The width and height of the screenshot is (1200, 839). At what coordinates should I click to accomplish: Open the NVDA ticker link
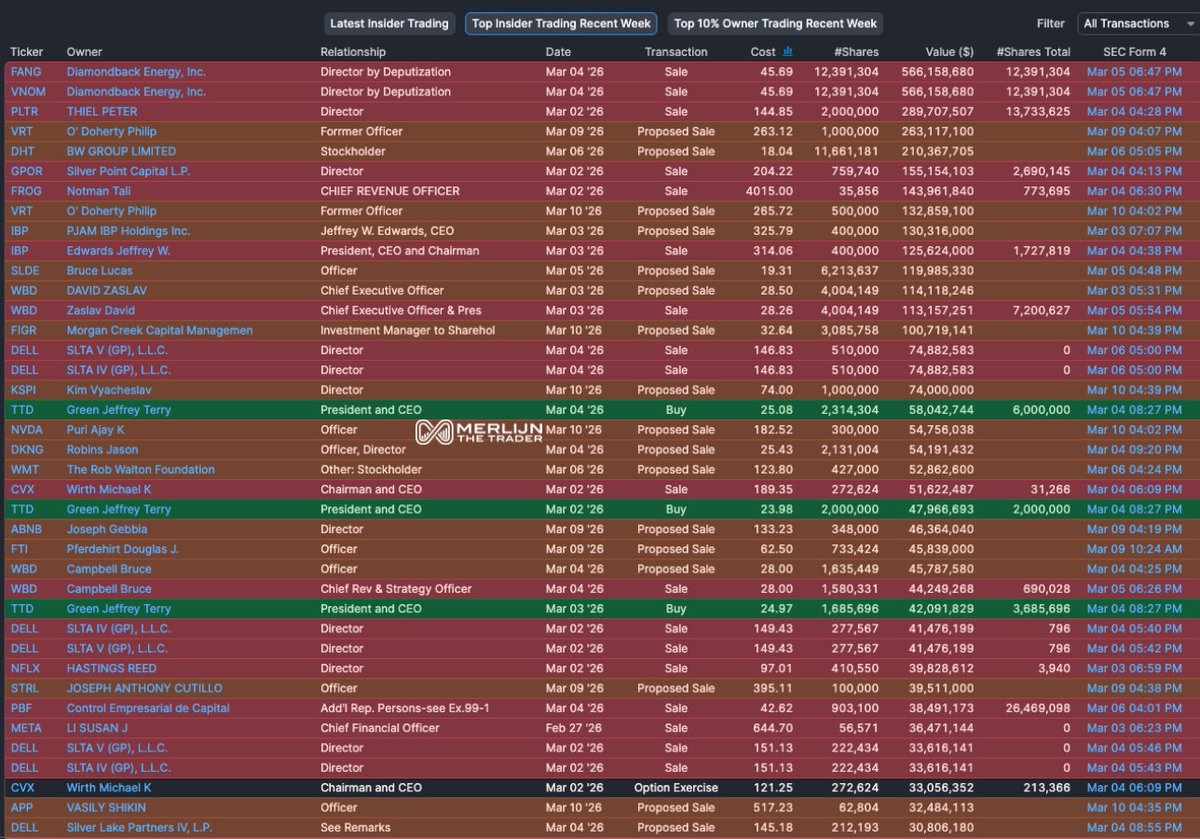[26, 430]
